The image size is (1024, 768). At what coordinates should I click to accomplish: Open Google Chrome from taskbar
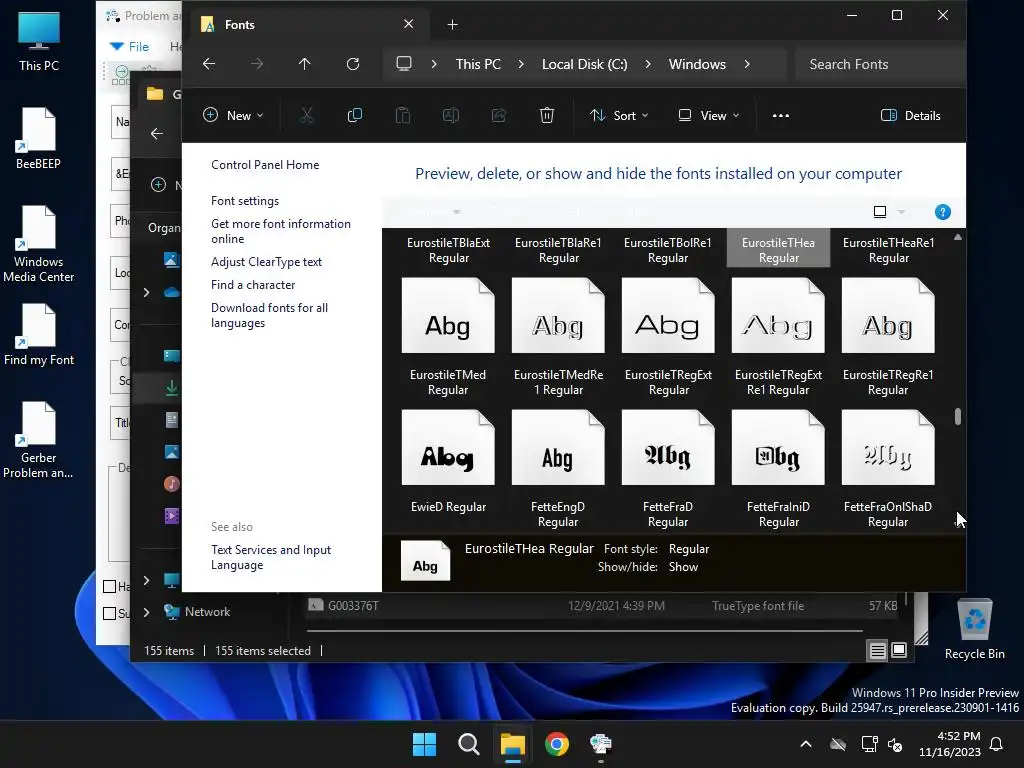pyautogui.click(x=556, y=744)
